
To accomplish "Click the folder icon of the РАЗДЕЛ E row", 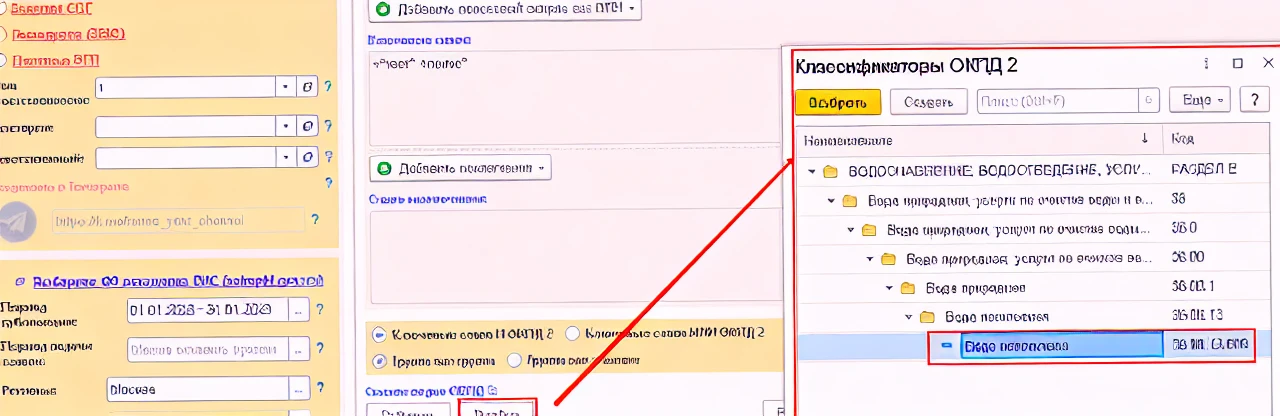I will click(x=830, y=171).
